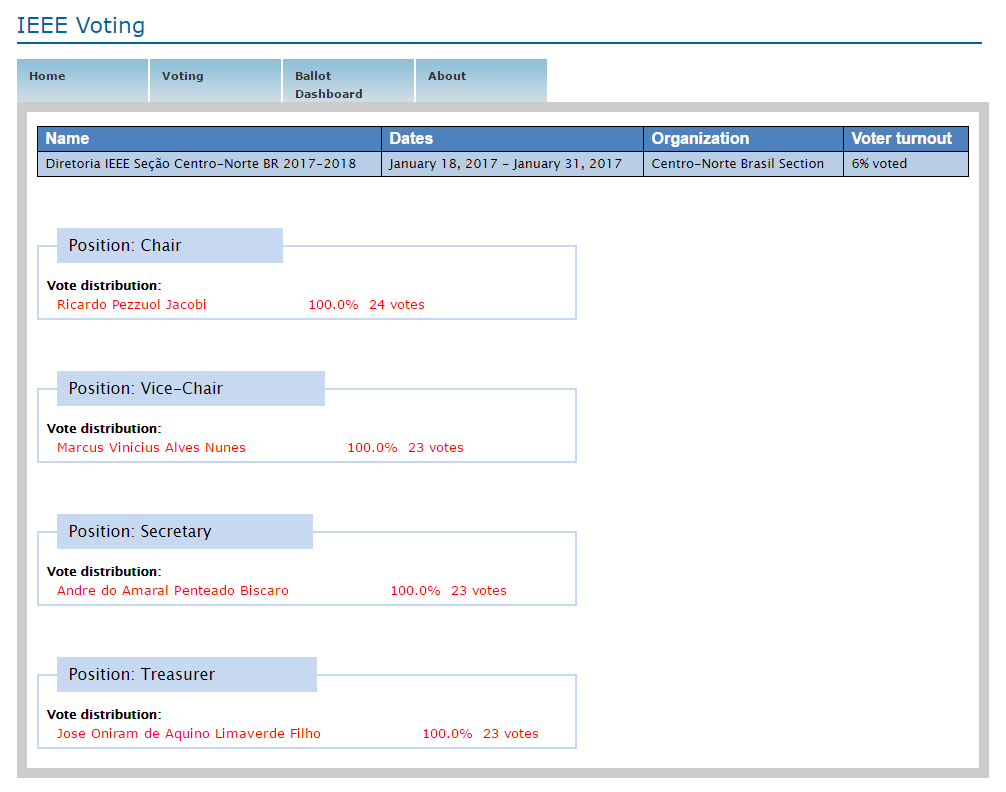
Task: Click the Position: Secretary heading
Action: click(140, 532)
